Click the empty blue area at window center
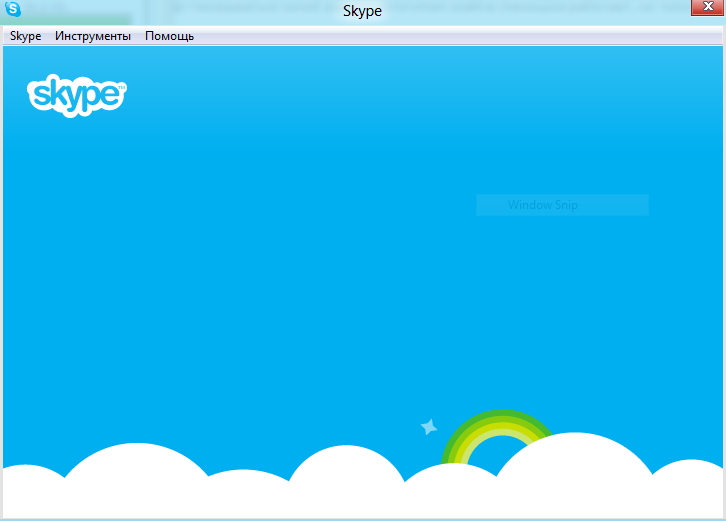Image resolution: width=726 pixels, height=521 pixels. [363, 280]
